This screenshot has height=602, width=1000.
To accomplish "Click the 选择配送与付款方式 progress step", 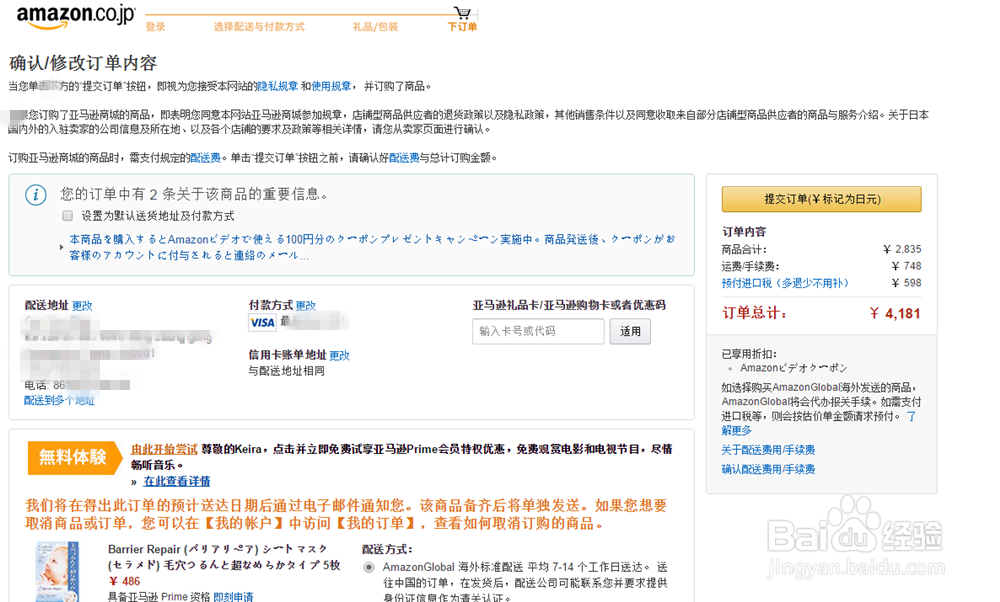I will click(x=259, y=27).
